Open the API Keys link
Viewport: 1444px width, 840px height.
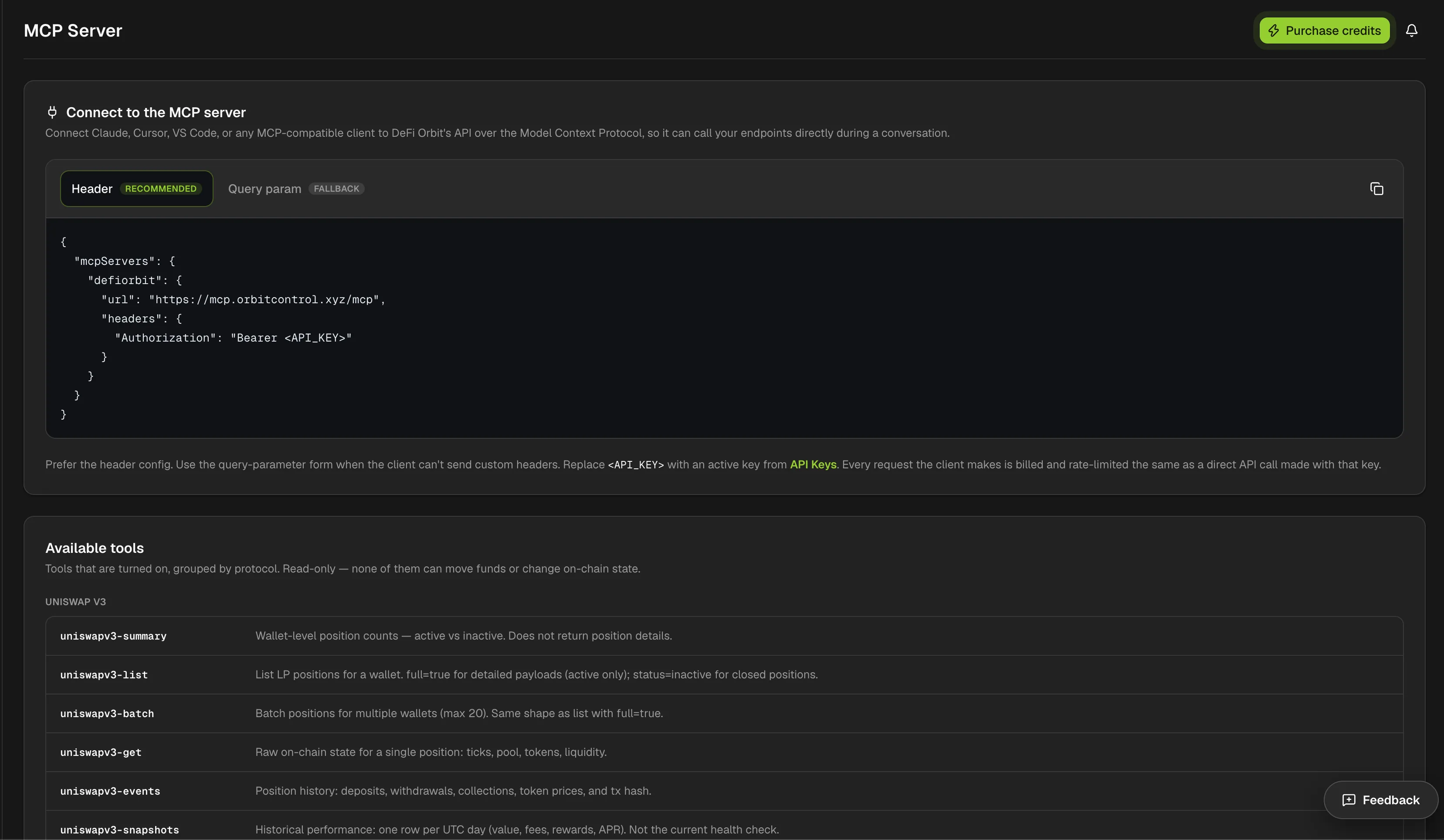(813, 465)
